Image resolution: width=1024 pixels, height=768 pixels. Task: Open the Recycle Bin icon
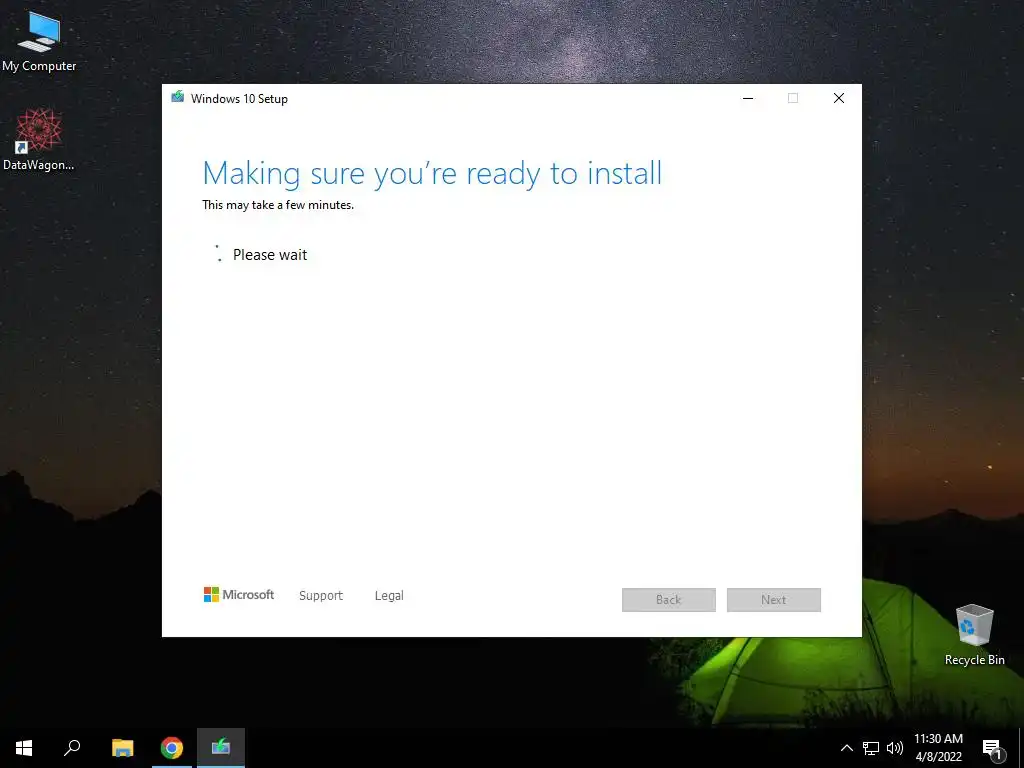click(974, 635)
